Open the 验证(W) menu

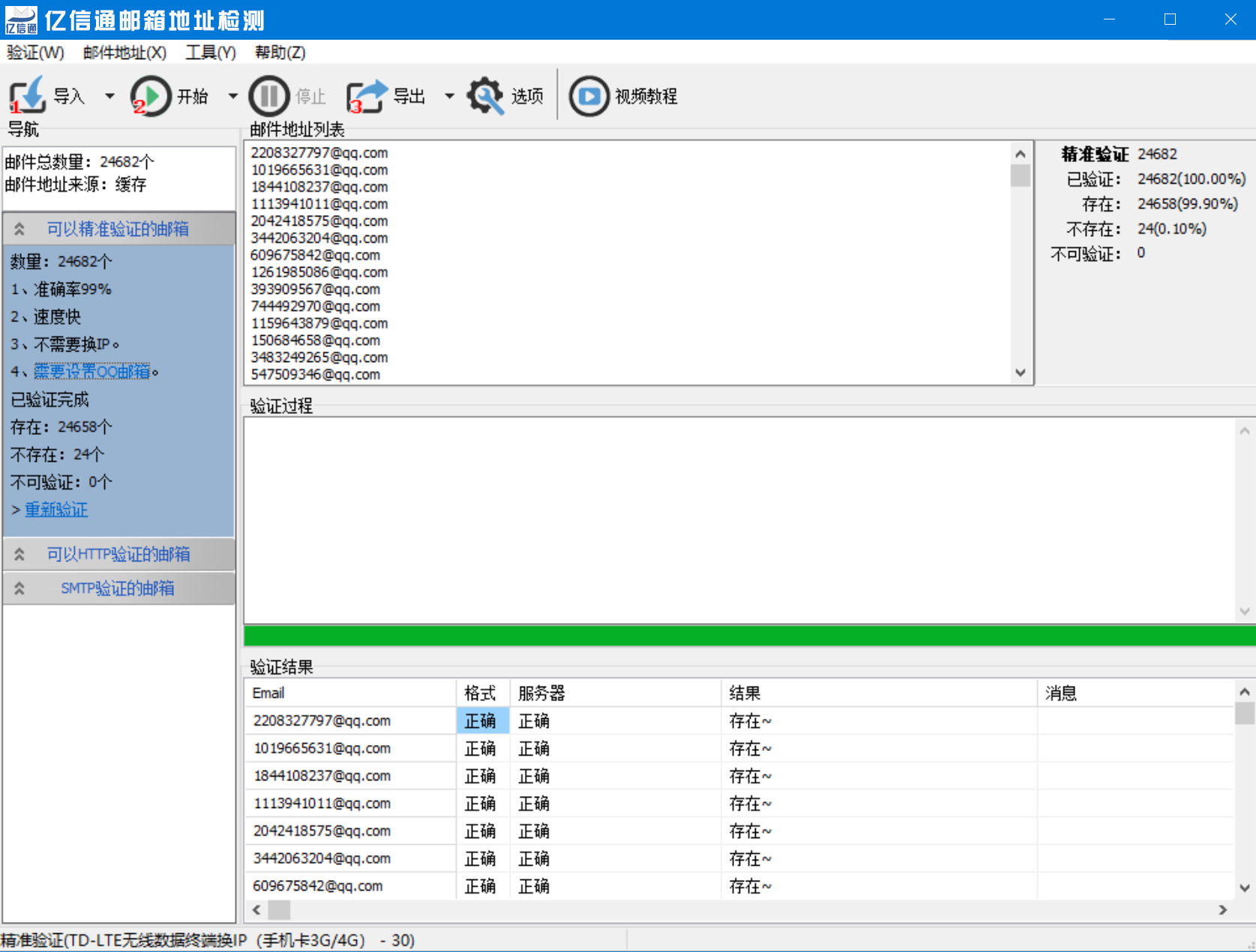pos(35,52)
